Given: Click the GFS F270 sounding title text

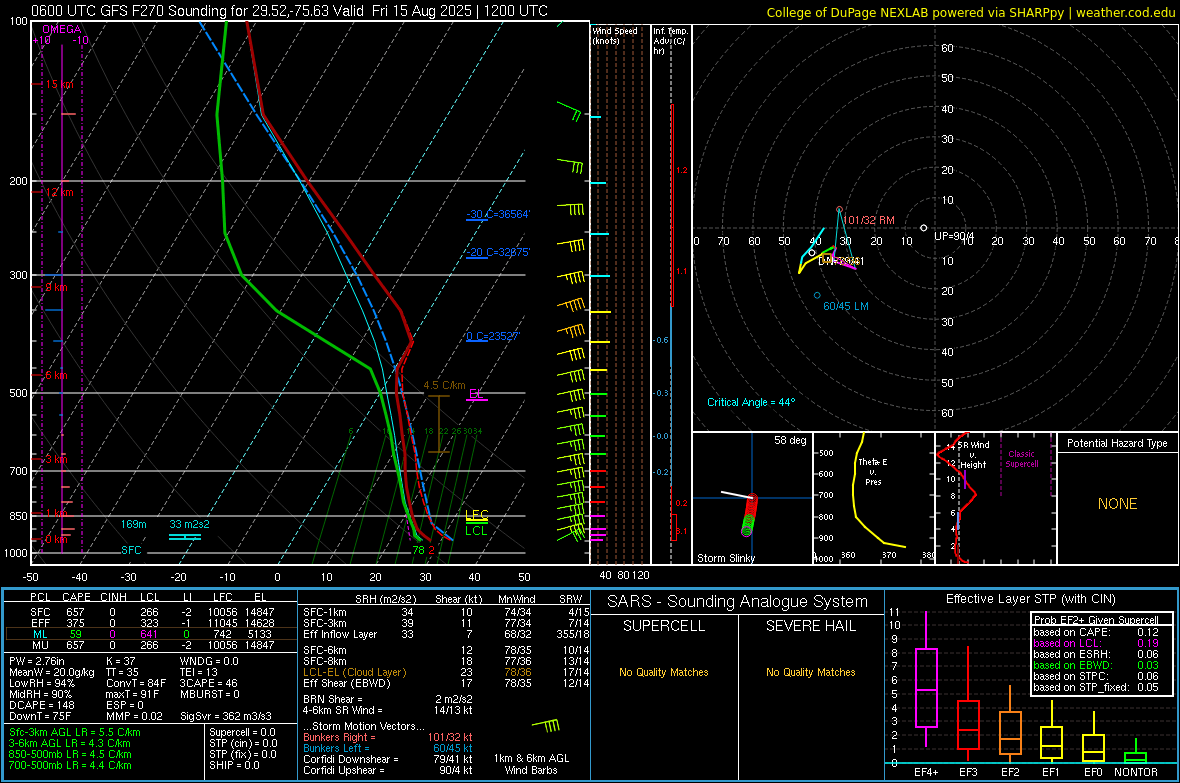Looking at the screenshot, I should (289, 11).
